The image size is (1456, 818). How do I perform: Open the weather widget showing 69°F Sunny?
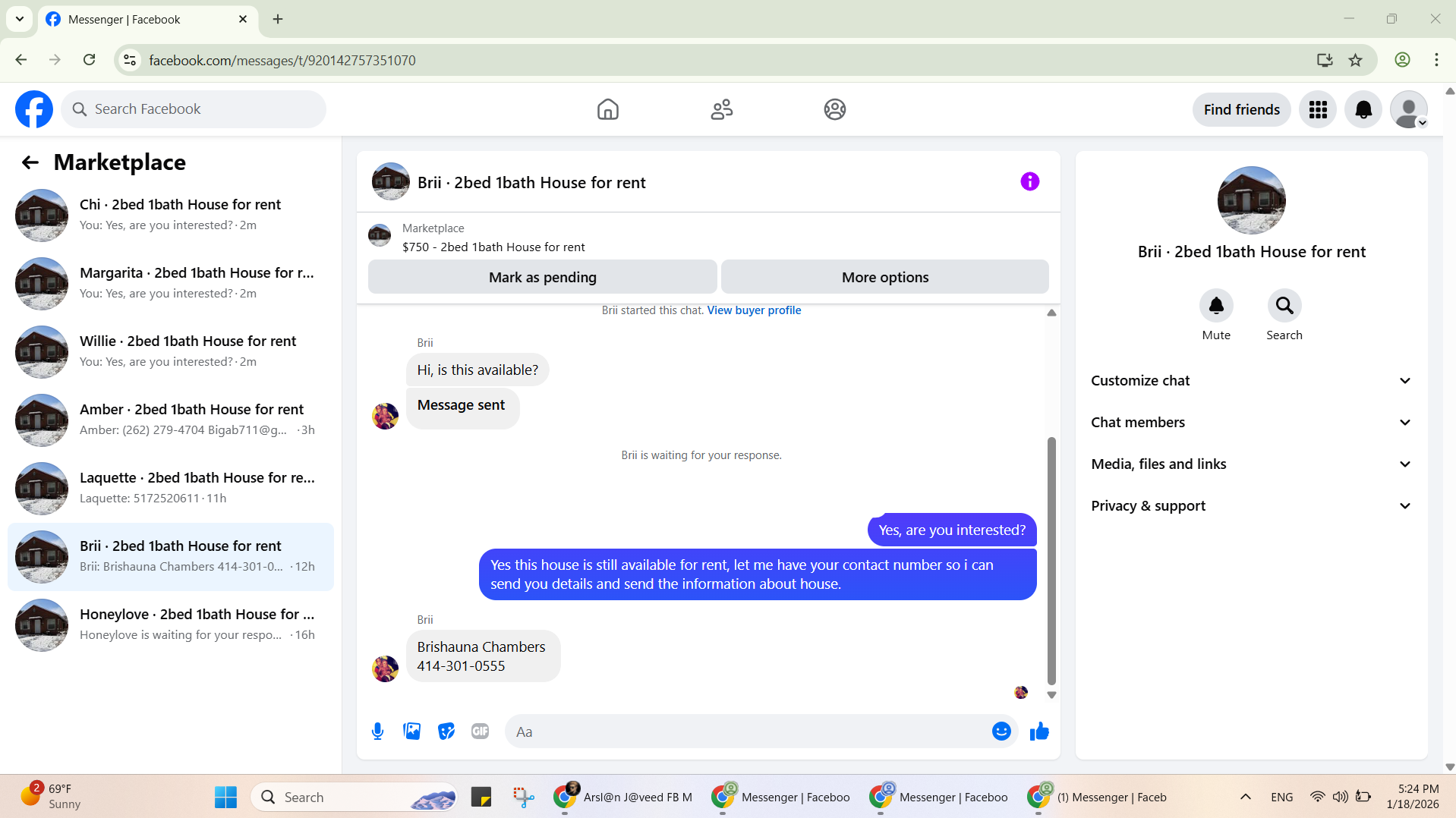point(51,796)
